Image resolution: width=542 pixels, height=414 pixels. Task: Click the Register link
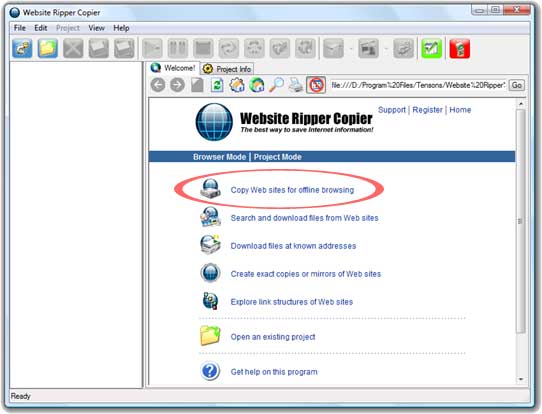427,110
